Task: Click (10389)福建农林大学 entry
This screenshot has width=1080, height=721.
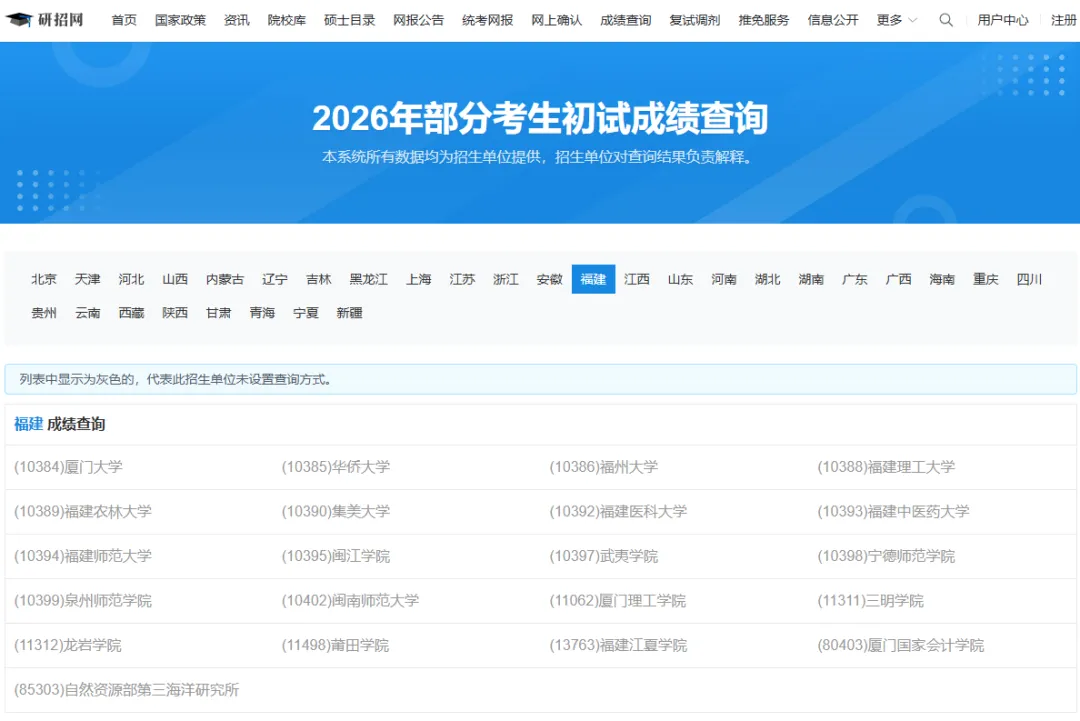Action: coord(83,512)
